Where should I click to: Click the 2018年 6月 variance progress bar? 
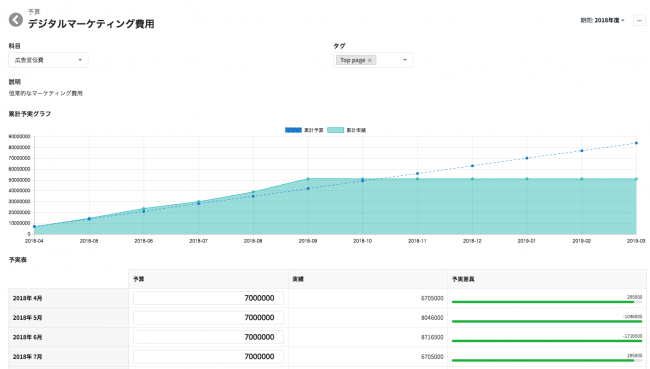pos(547,341)
